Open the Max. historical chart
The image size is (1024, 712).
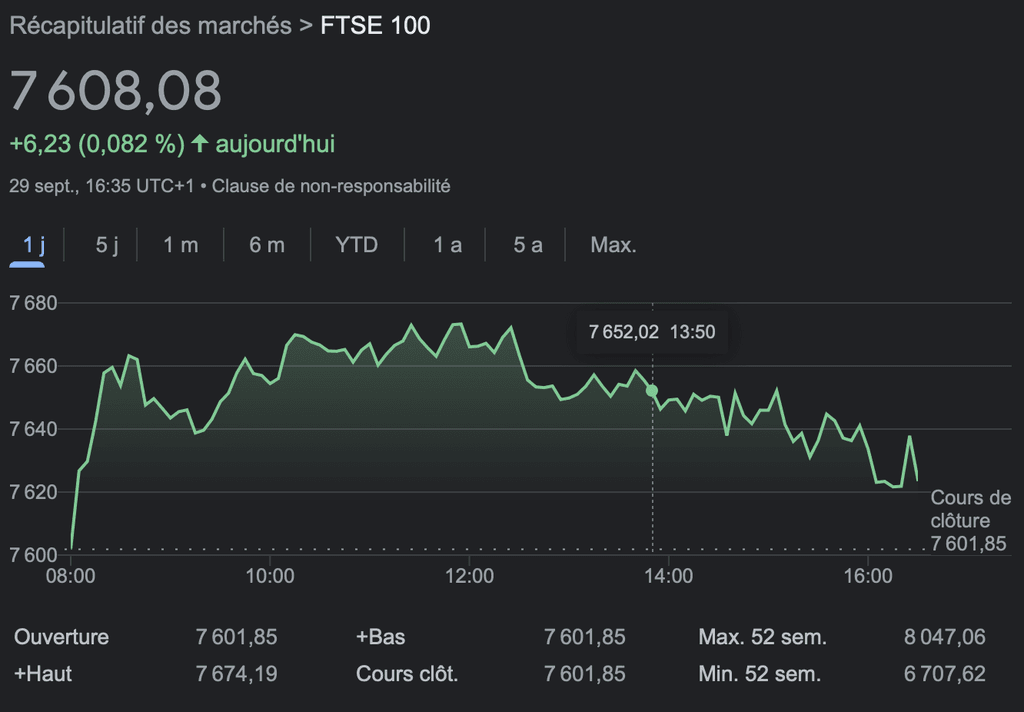(x=611, y=245)
